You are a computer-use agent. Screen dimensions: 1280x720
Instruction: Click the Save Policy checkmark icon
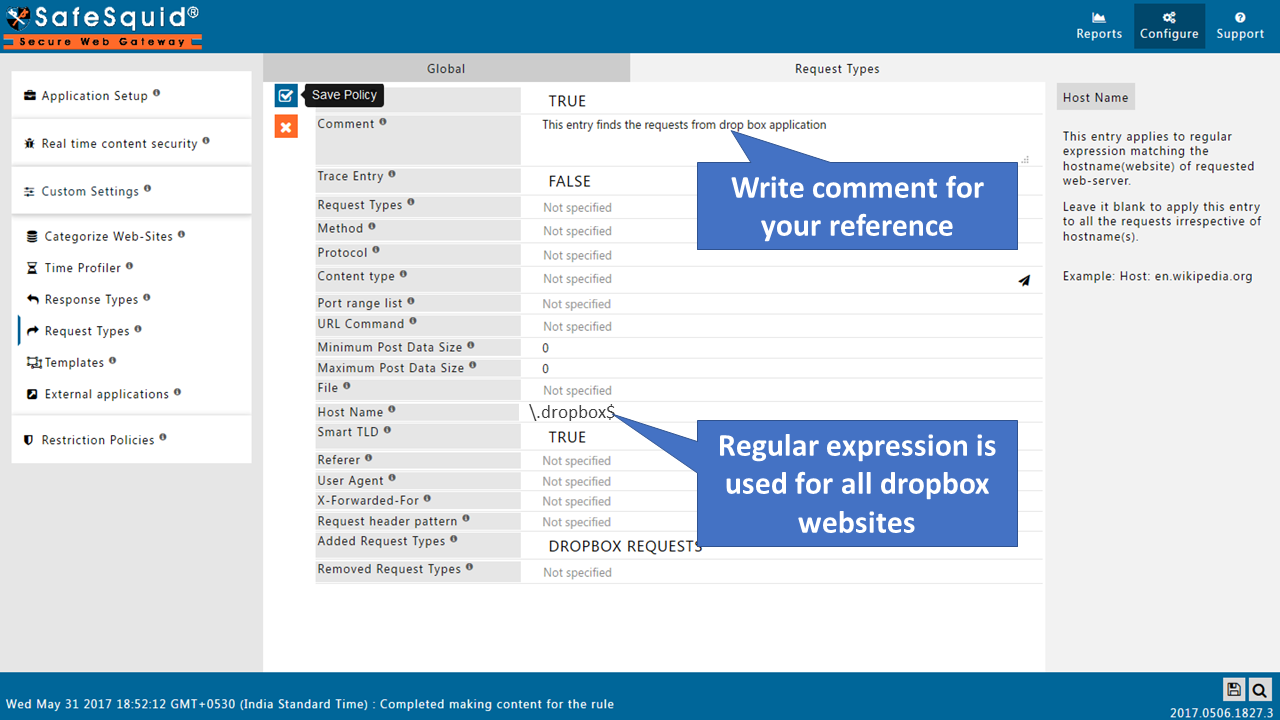[286, 95]
